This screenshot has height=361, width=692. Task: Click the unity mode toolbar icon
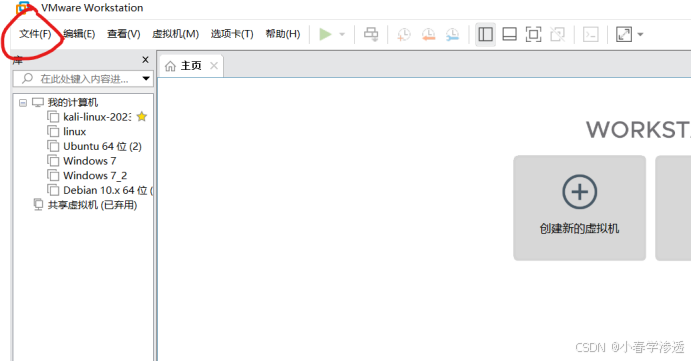[x=557, y=34]
